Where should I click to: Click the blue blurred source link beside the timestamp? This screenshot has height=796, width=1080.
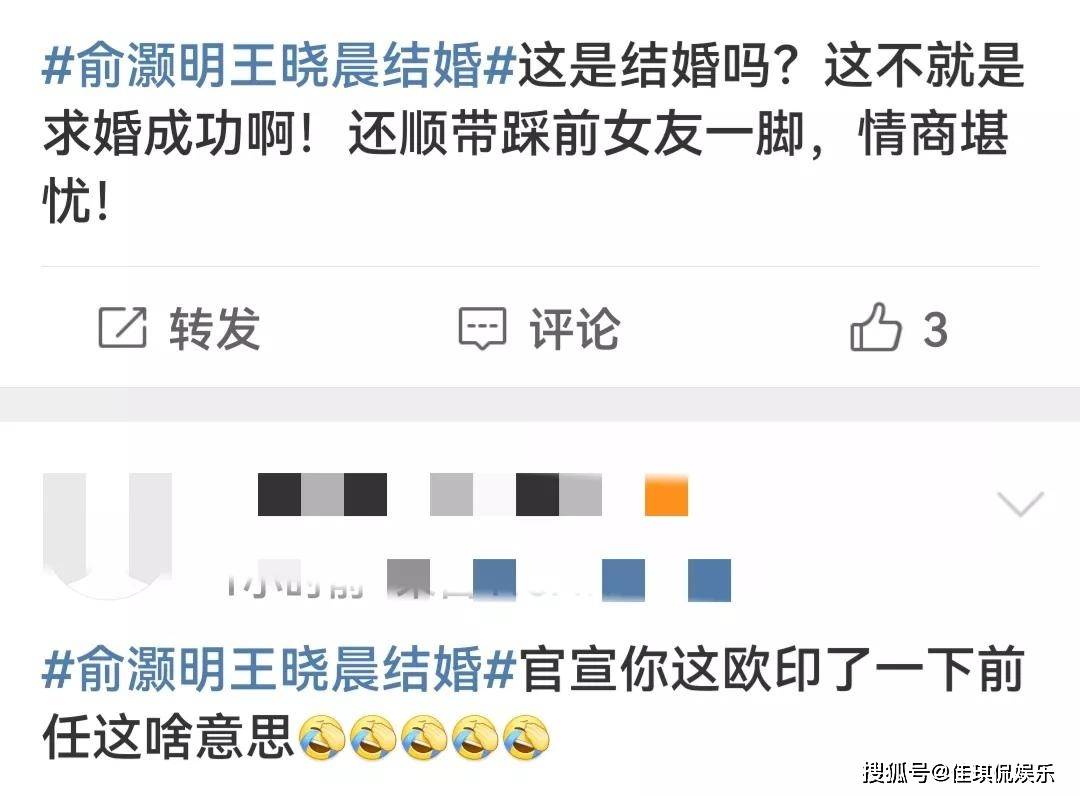(x=558, y=580)
